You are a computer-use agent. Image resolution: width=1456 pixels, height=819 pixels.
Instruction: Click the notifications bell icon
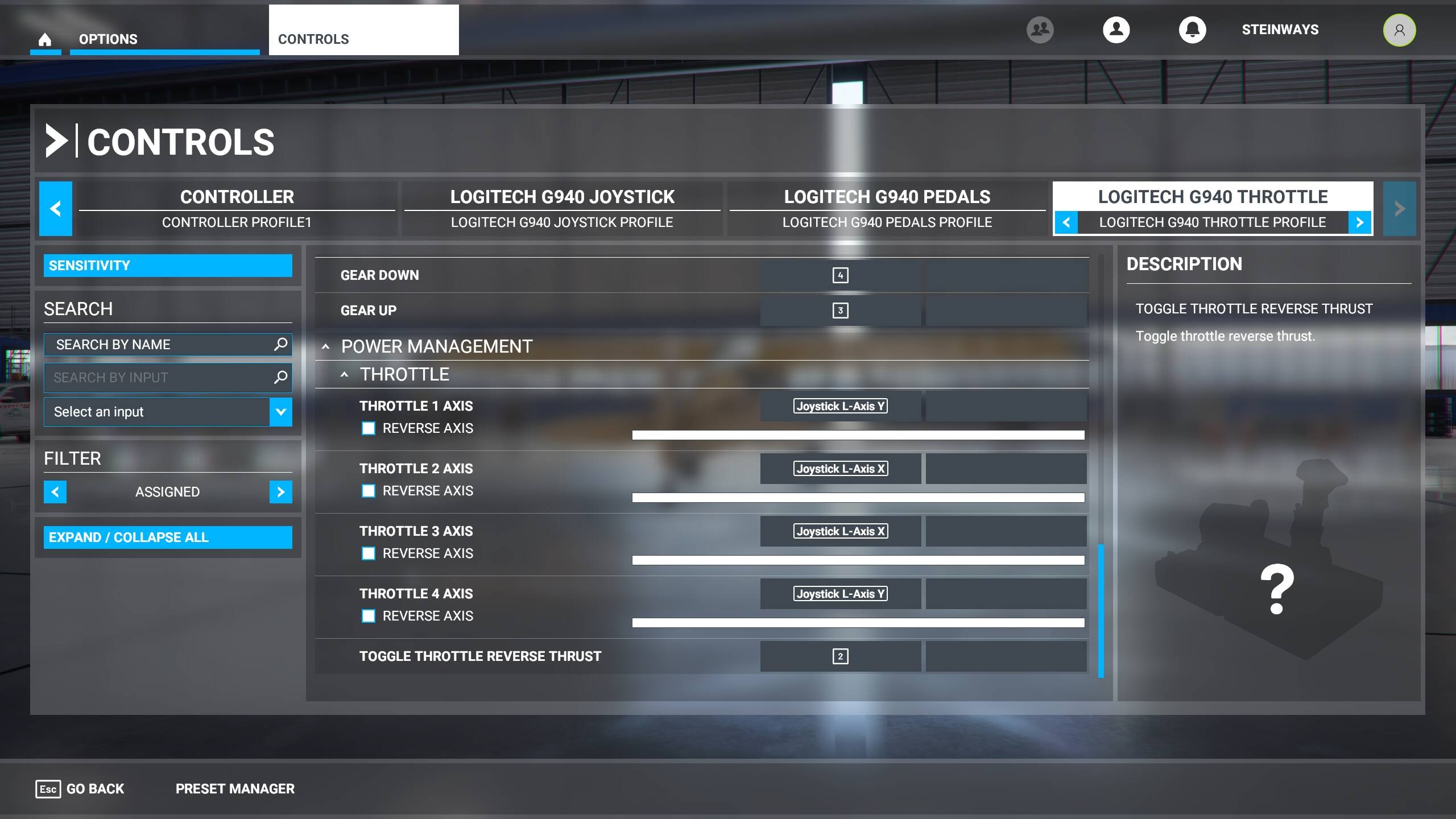1192,29
